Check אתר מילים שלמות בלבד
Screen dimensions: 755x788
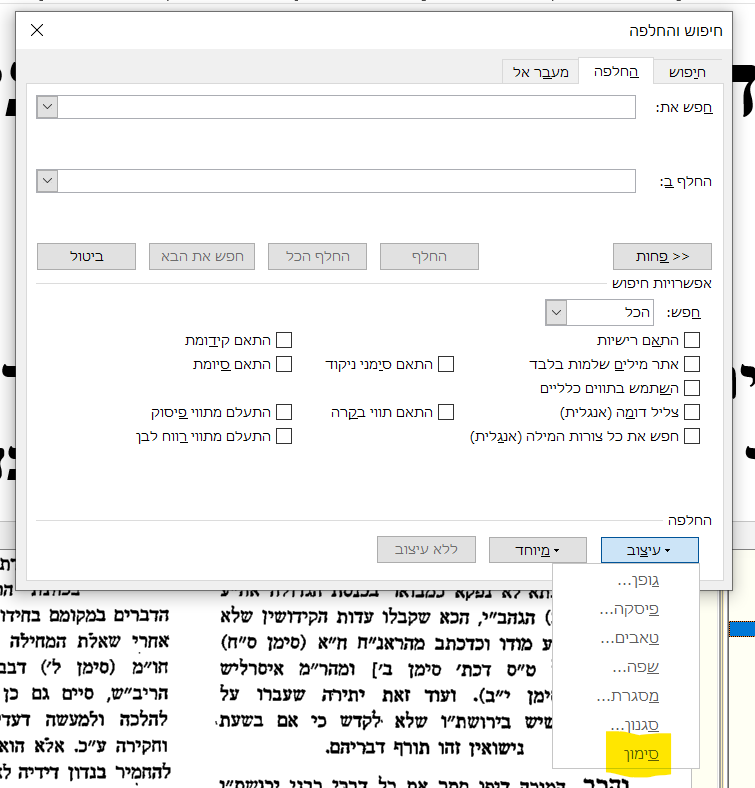(x=692, y=364)
